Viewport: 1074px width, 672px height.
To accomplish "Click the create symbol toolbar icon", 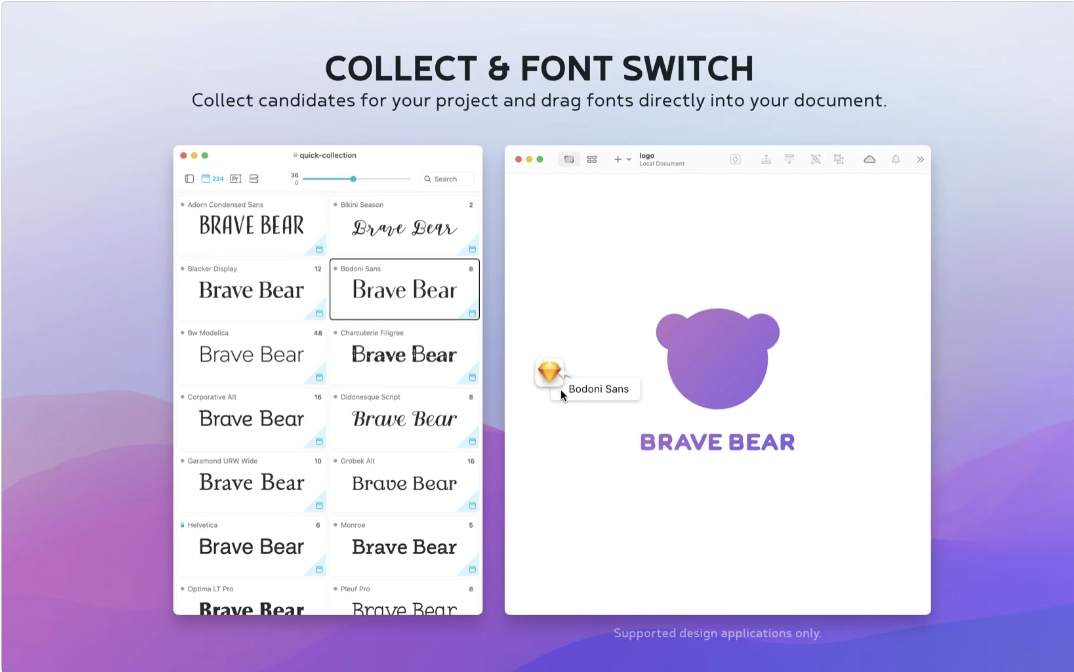I will coord(735,159).
